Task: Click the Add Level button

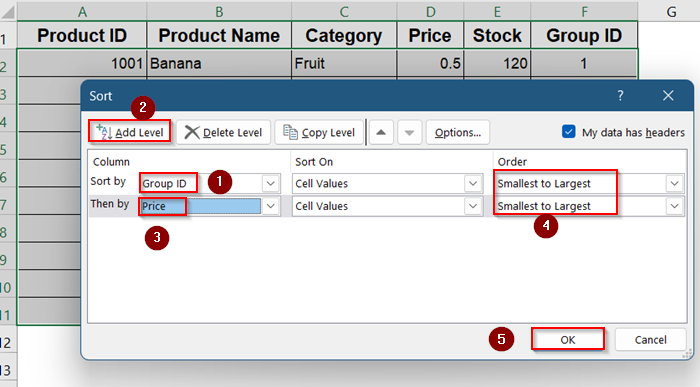Action: [129, 132]
